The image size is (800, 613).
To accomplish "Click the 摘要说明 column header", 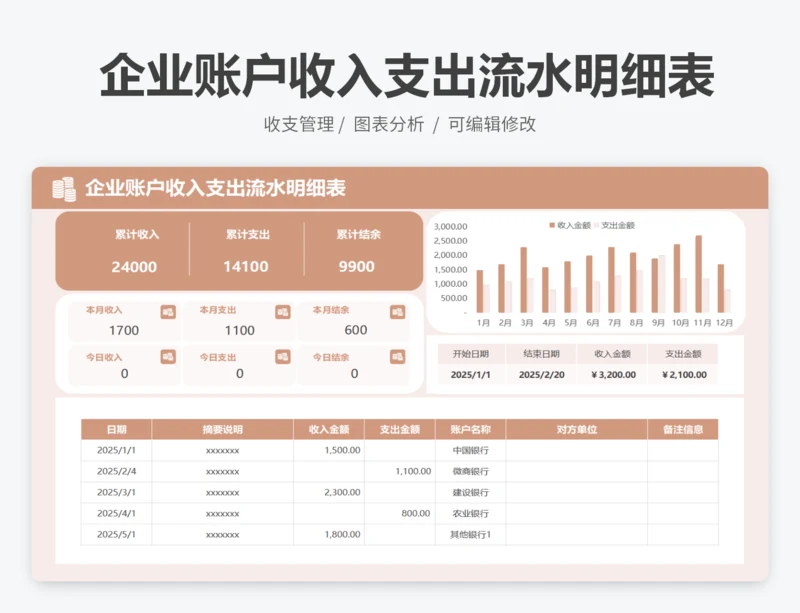I will click(x=222, y=430).
